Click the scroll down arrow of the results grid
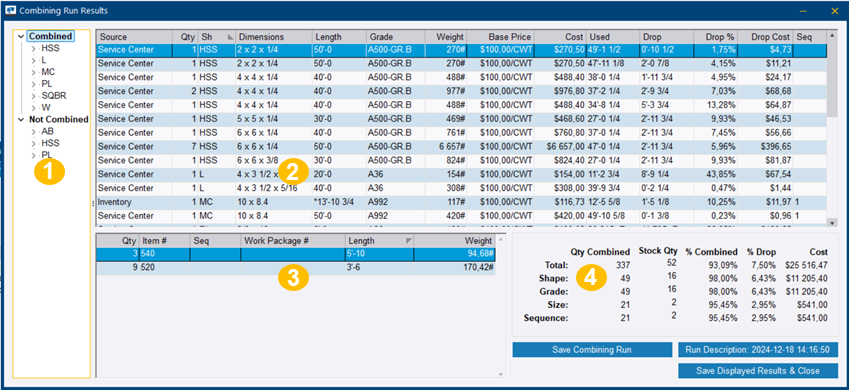This screenshot has width=850, height=391. pyautogui.click(x=833, y=222)
